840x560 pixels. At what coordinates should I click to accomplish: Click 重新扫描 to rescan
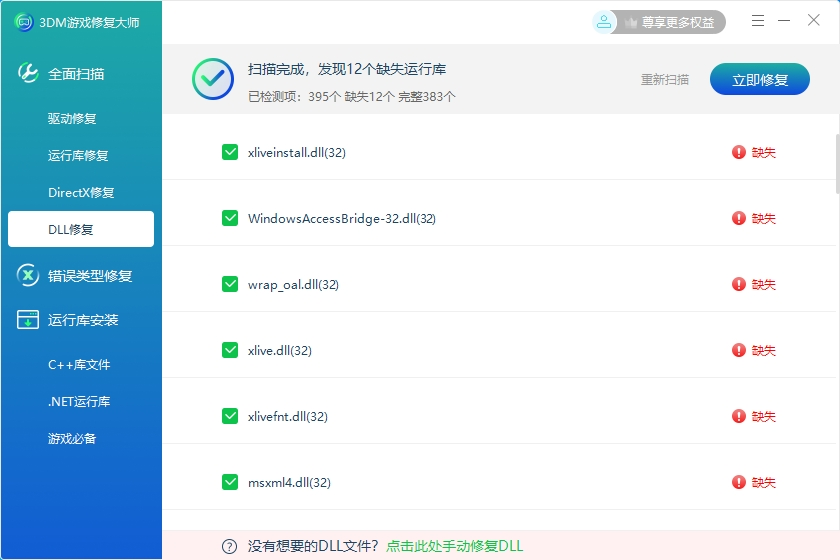click(665, 80)
